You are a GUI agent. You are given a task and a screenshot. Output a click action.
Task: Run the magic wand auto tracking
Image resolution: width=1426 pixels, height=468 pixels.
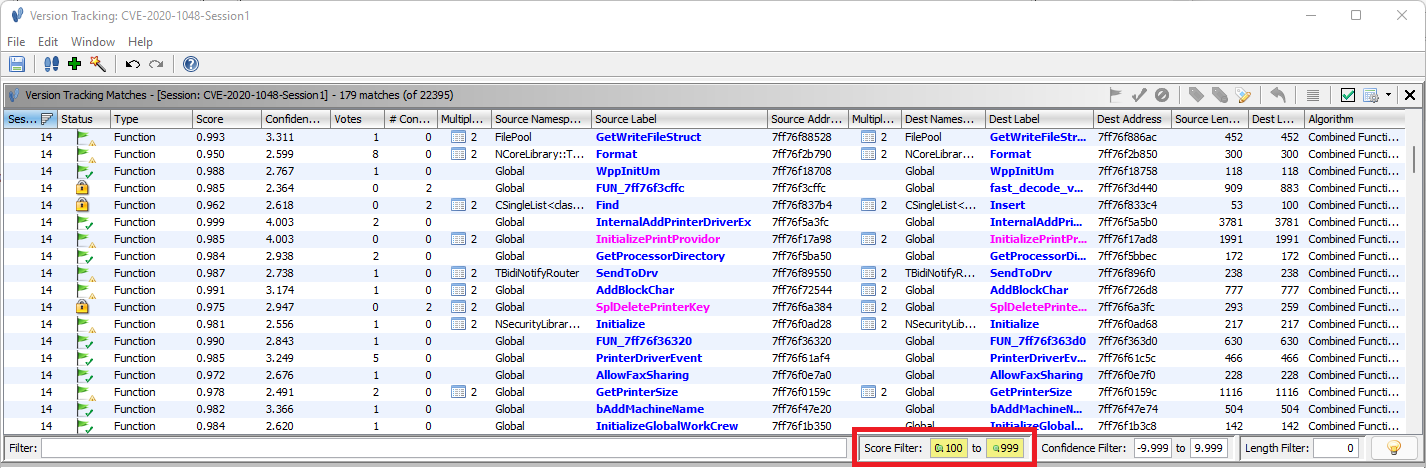click(97, 64)
